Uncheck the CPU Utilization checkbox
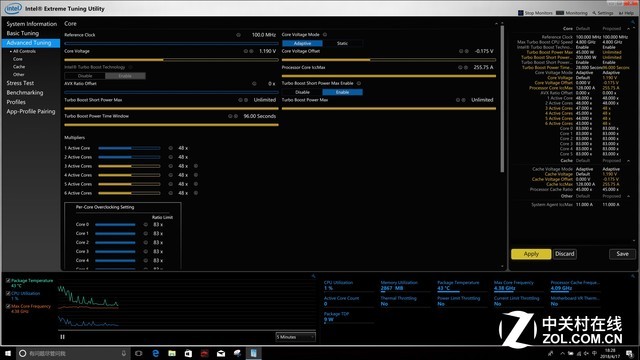The width and height of the screenshot is (640, 360). [8, 293]
